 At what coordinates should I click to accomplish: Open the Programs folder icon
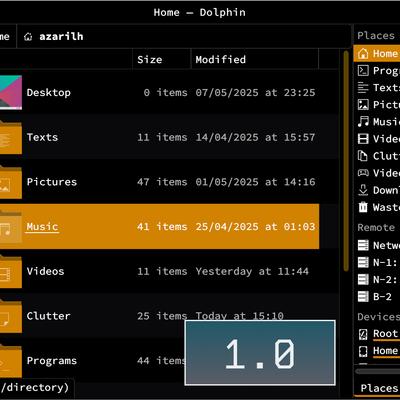(11, 360)
